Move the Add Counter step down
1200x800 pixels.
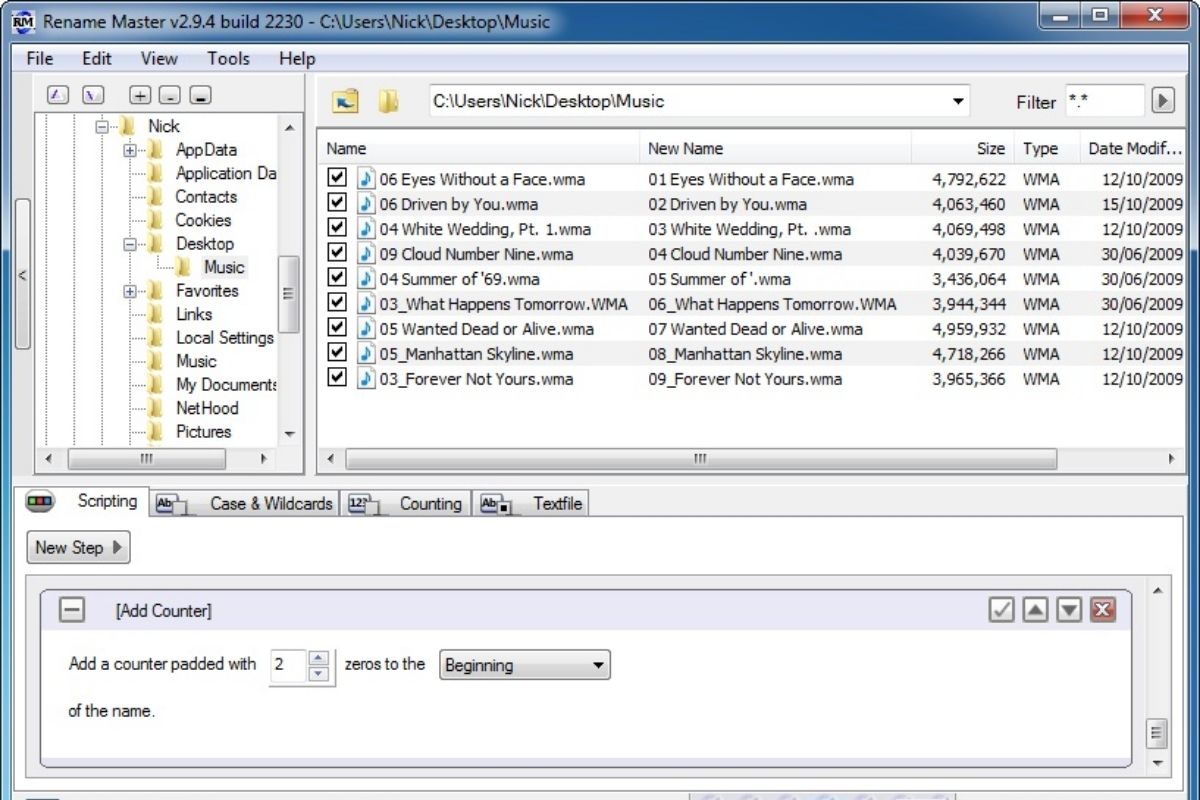[x=1069, y=610]
